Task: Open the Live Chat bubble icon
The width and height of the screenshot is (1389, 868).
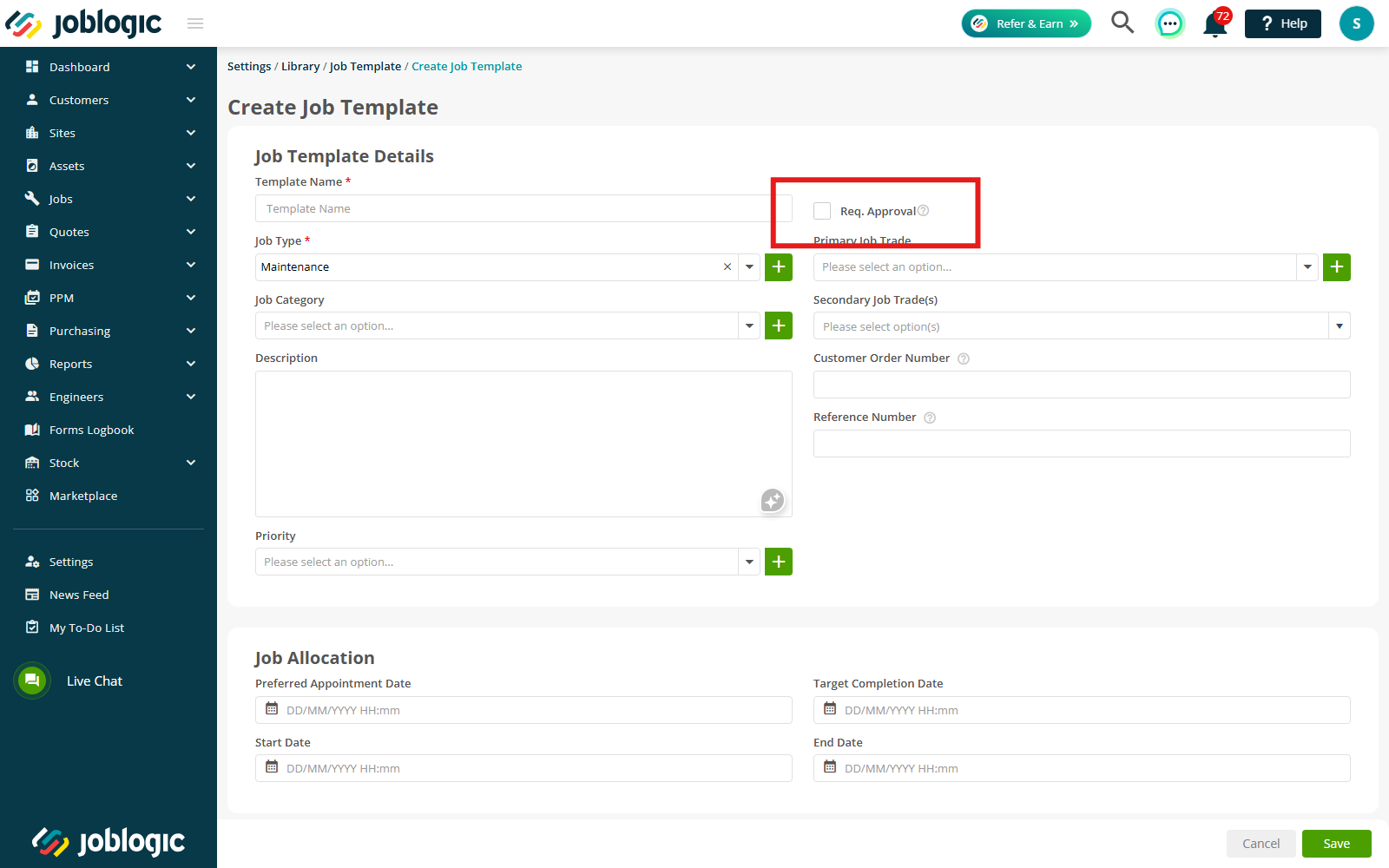Action: [x=32, y=681]
